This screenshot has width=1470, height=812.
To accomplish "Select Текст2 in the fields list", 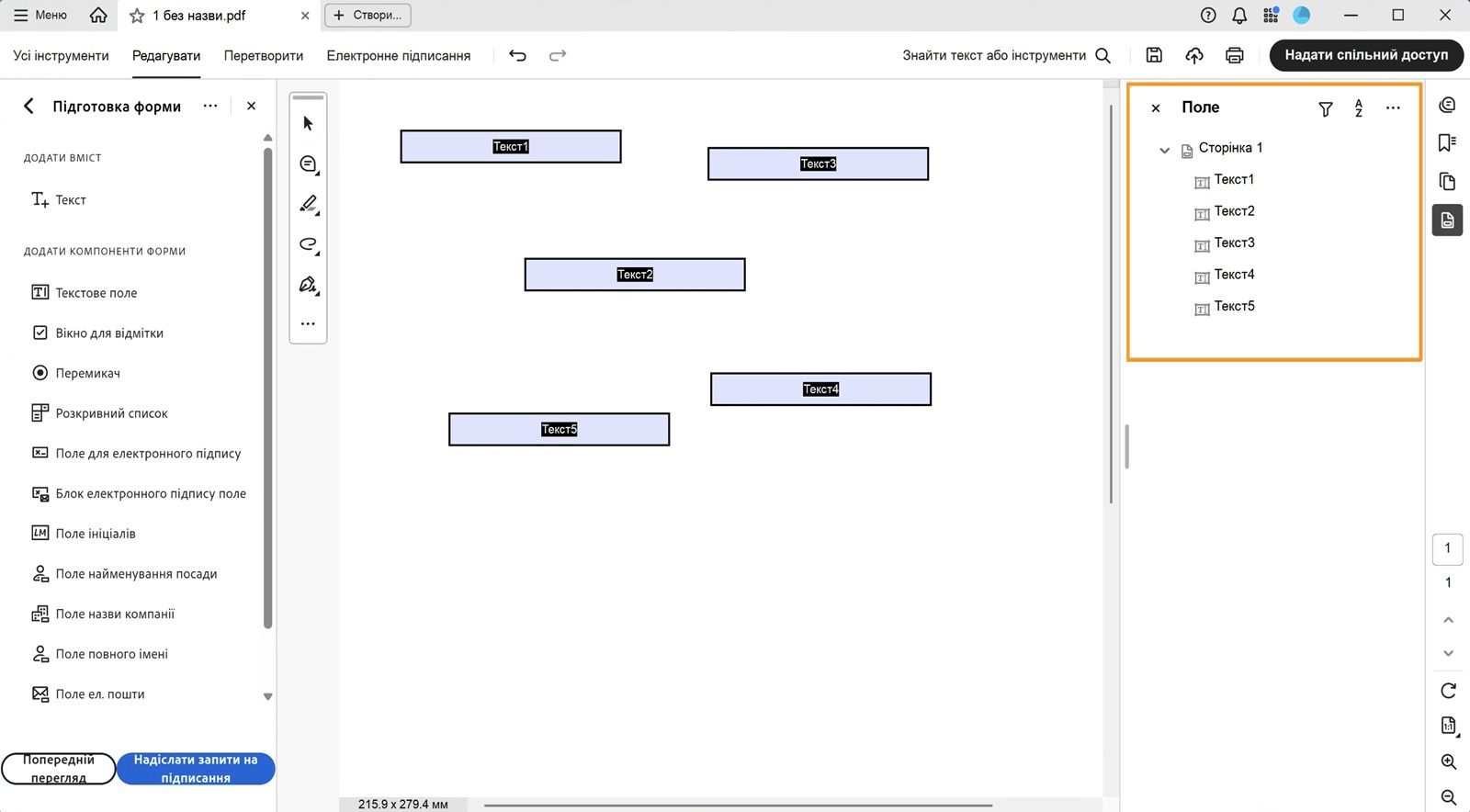I will tap(1234, 211).
